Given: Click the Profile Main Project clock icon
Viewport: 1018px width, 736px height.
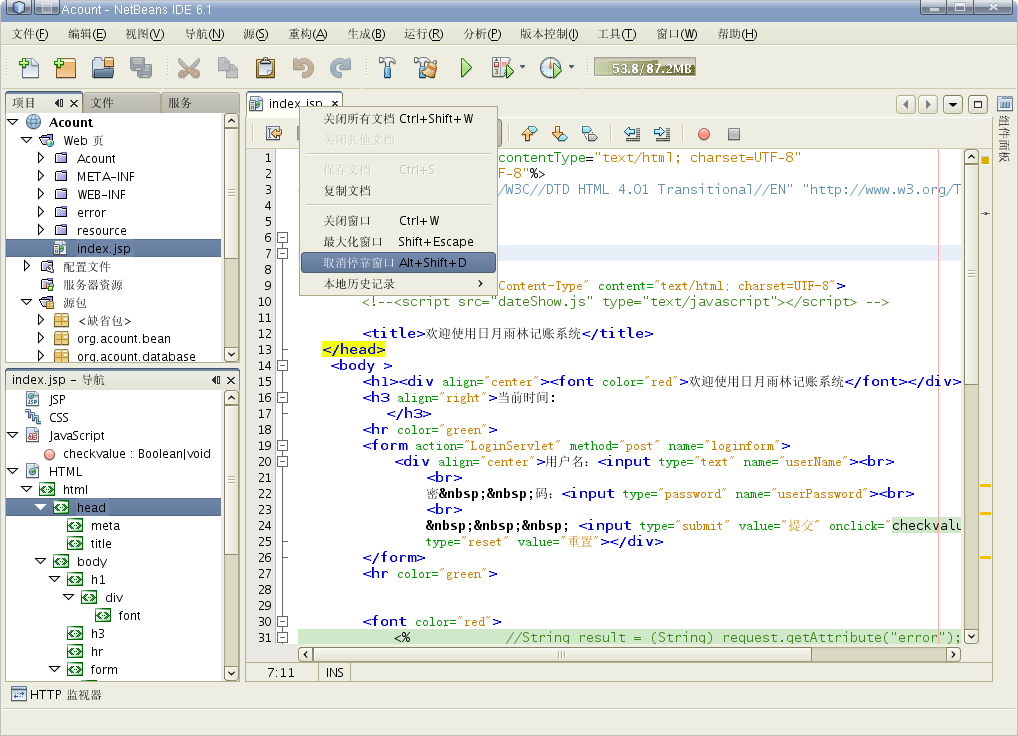Looking at the screenshot, I should click(x=551, y=67).
